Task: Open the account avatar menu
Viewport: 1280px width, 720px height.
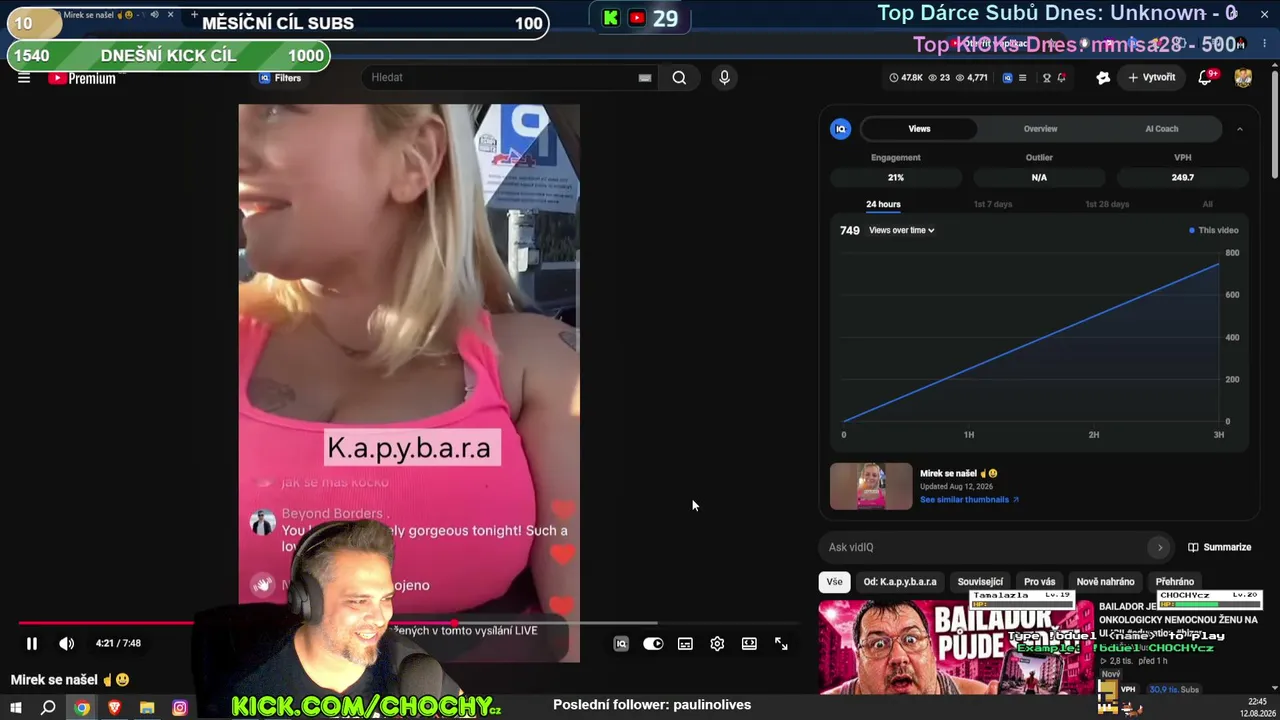Action: coord(1243,78)
